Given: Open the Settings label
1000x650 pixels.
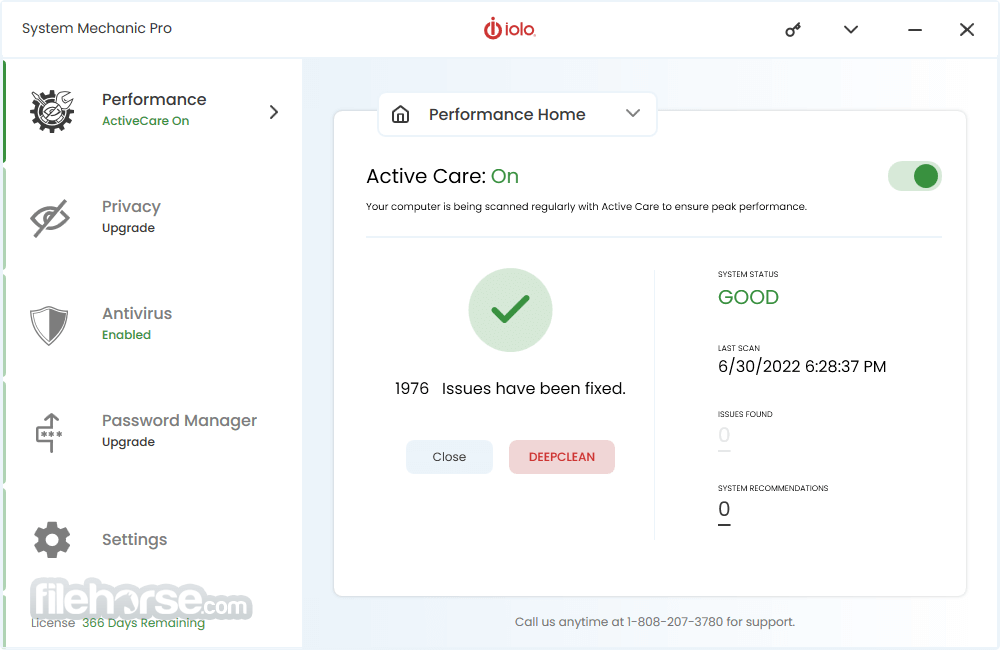Looking at the screenshot, I should tap(135, 540).
